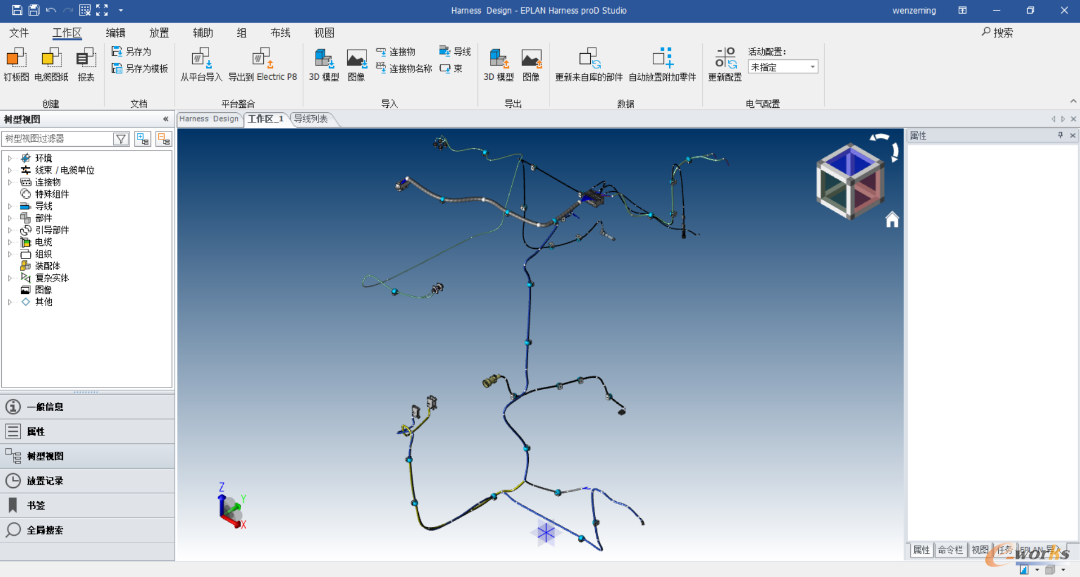Click the view orientation cube
Viewport: 1080px width, 577px height.
tap(850, 181)
